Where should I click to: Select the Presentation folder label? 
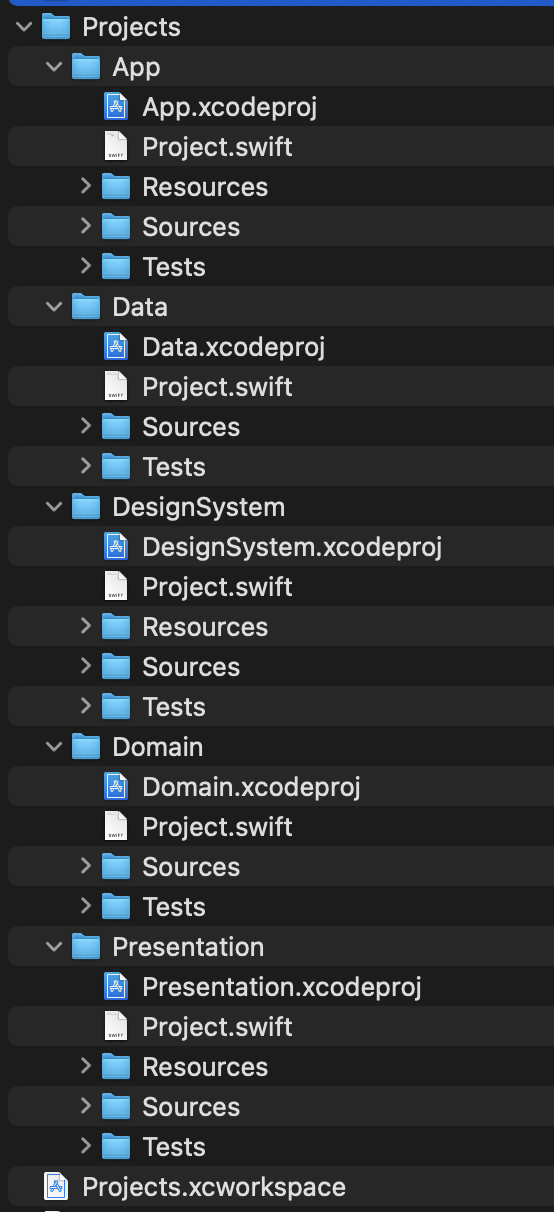coord(188,946)
